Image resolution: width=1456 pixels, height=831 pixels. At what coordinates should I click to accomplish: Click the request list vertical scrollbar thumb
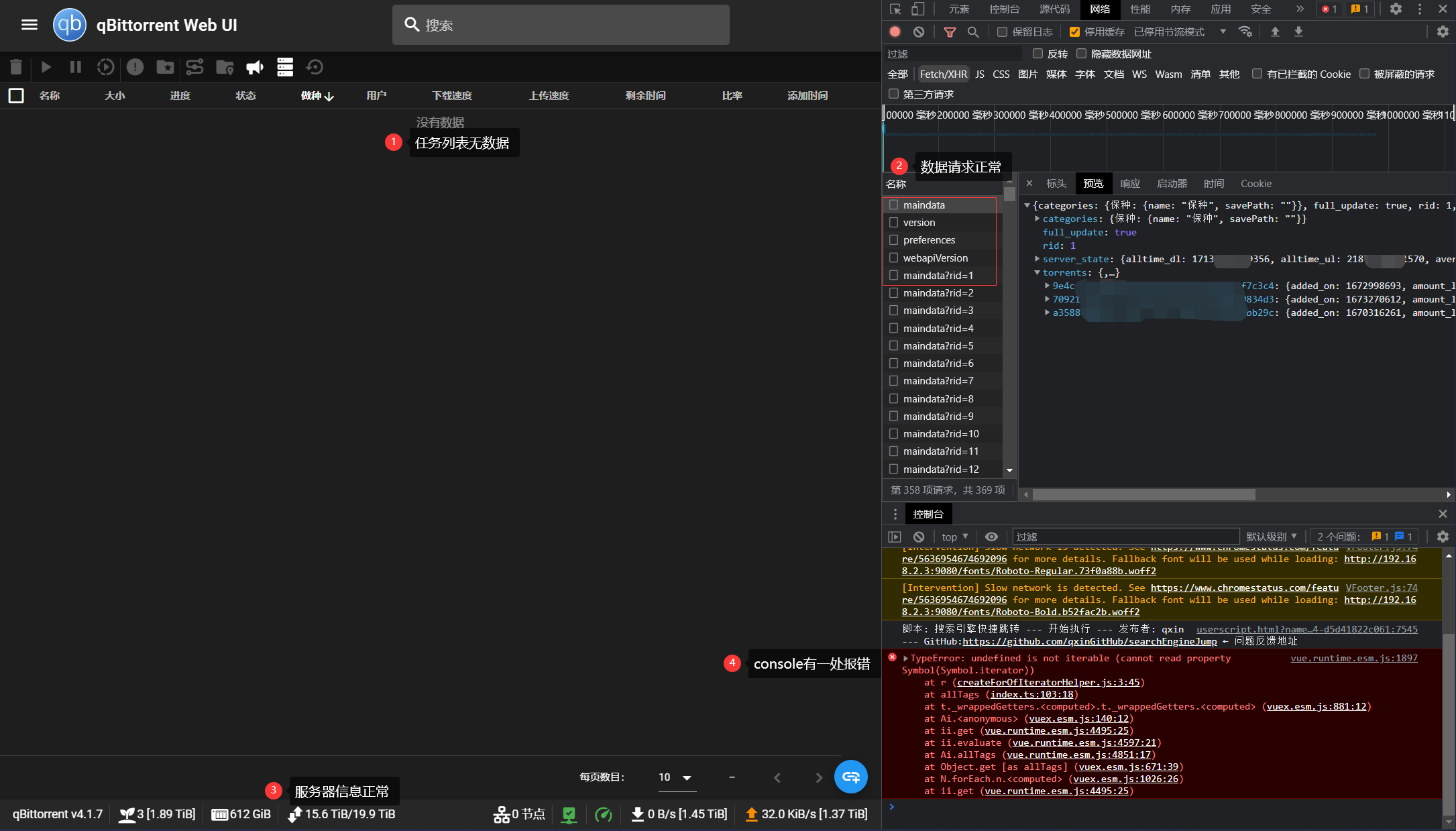point(1009,195)
